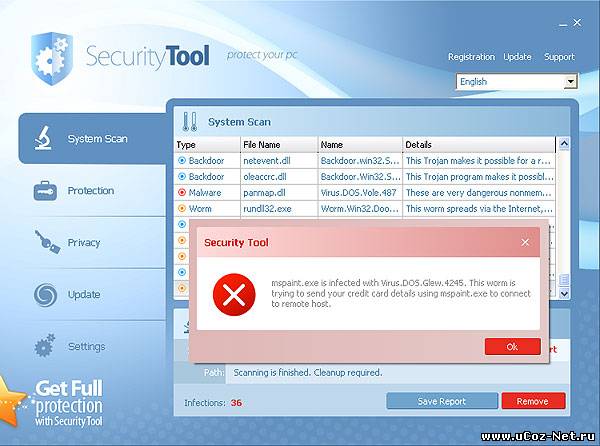Click the briefcase Protection icon
This screenshot has height=446, width=600.
click(45, 190)
